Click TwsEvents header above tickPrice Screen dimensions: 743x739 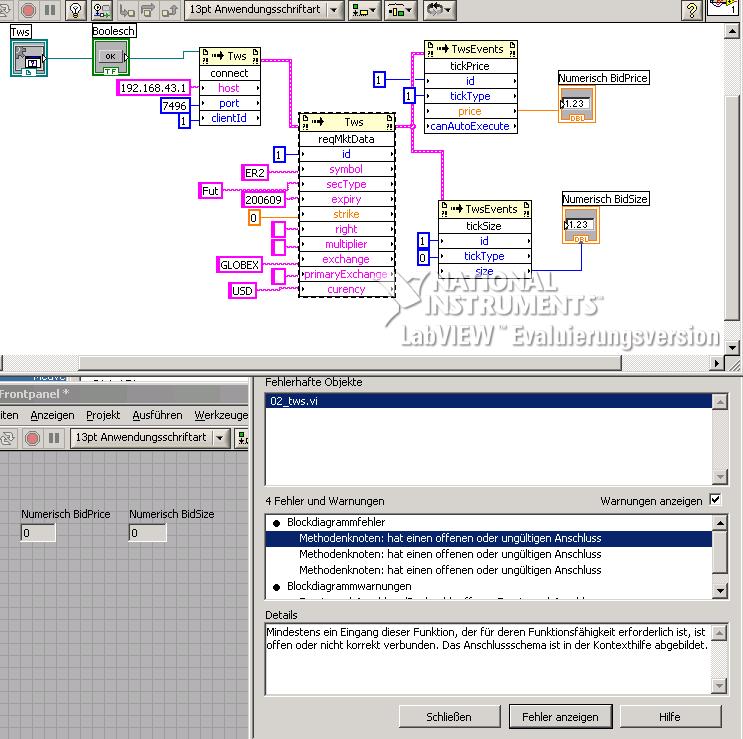(471, 49)
